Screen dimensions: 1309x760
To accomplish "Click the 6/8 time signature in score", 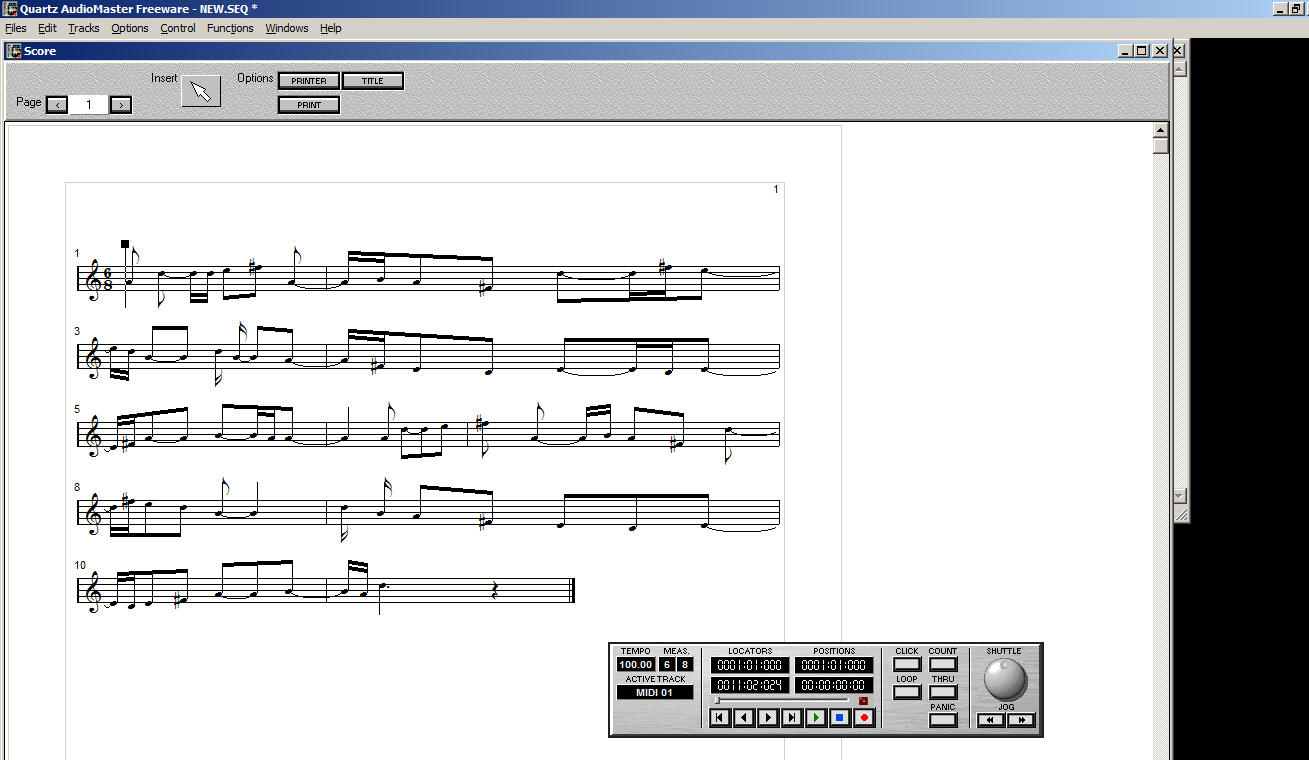I will click(108, 279).
